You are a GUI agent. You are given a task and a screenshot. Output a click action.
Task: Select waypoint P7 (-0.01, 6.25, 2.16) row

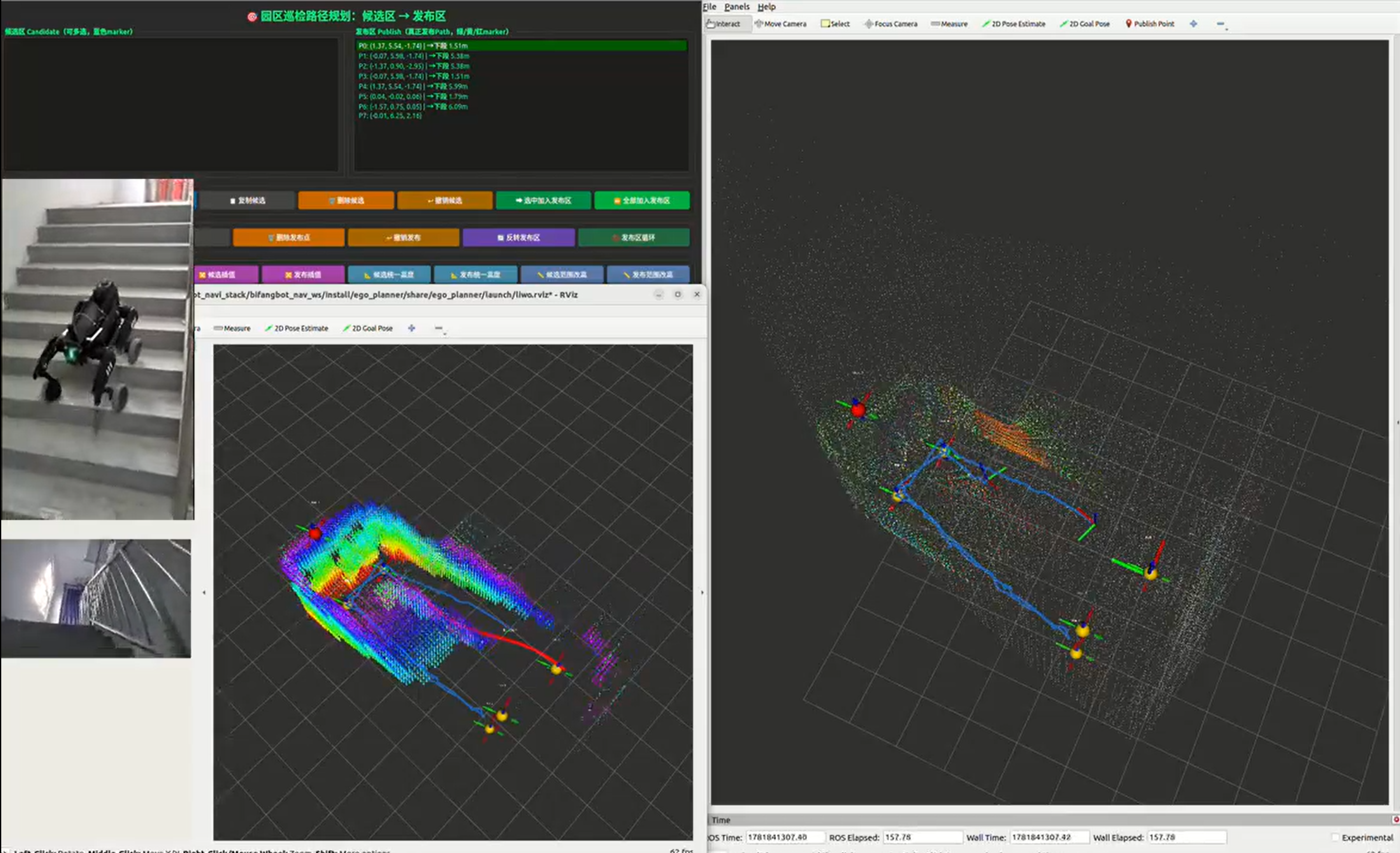click(522, 116)
